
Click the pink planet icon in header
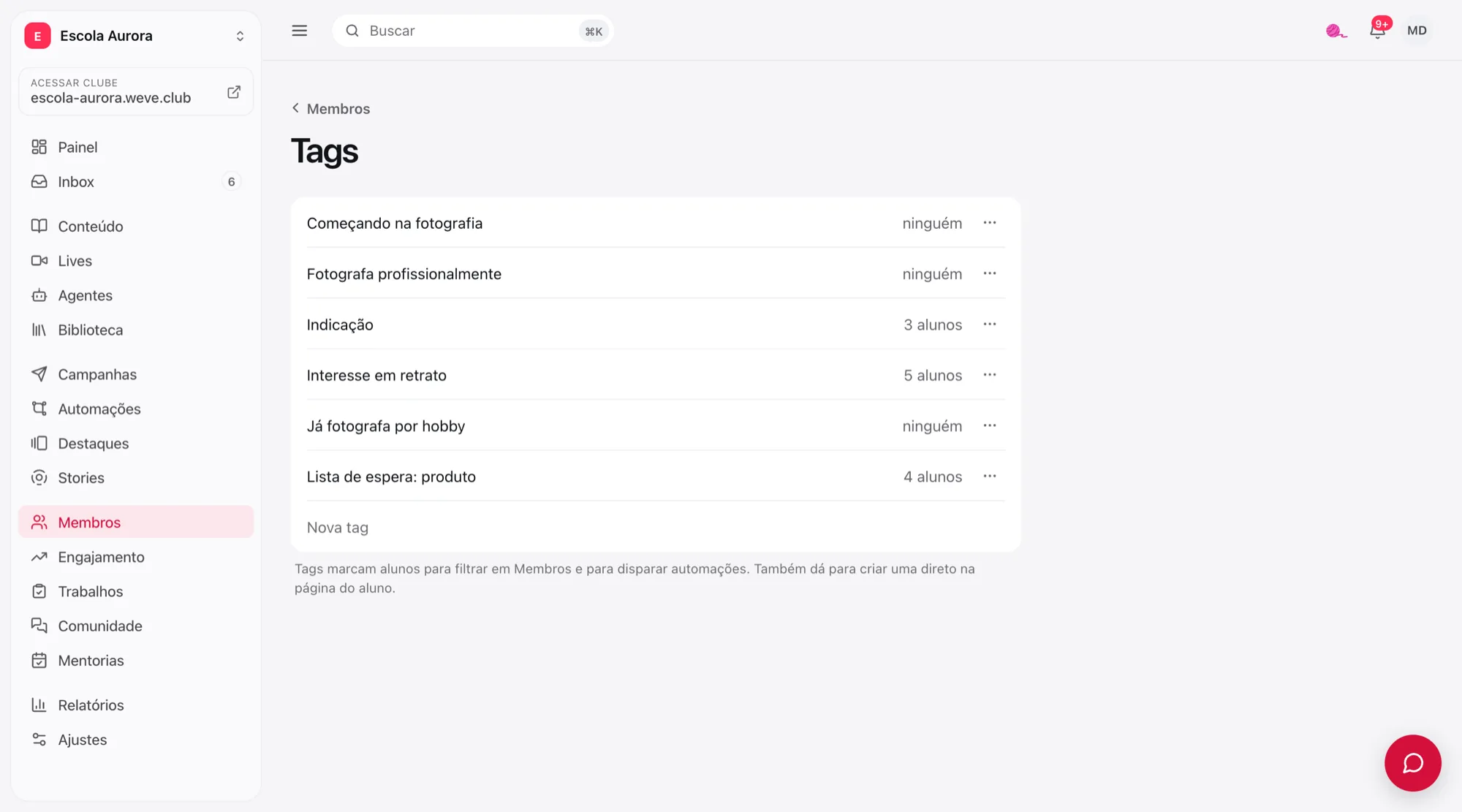[1336, 31]
